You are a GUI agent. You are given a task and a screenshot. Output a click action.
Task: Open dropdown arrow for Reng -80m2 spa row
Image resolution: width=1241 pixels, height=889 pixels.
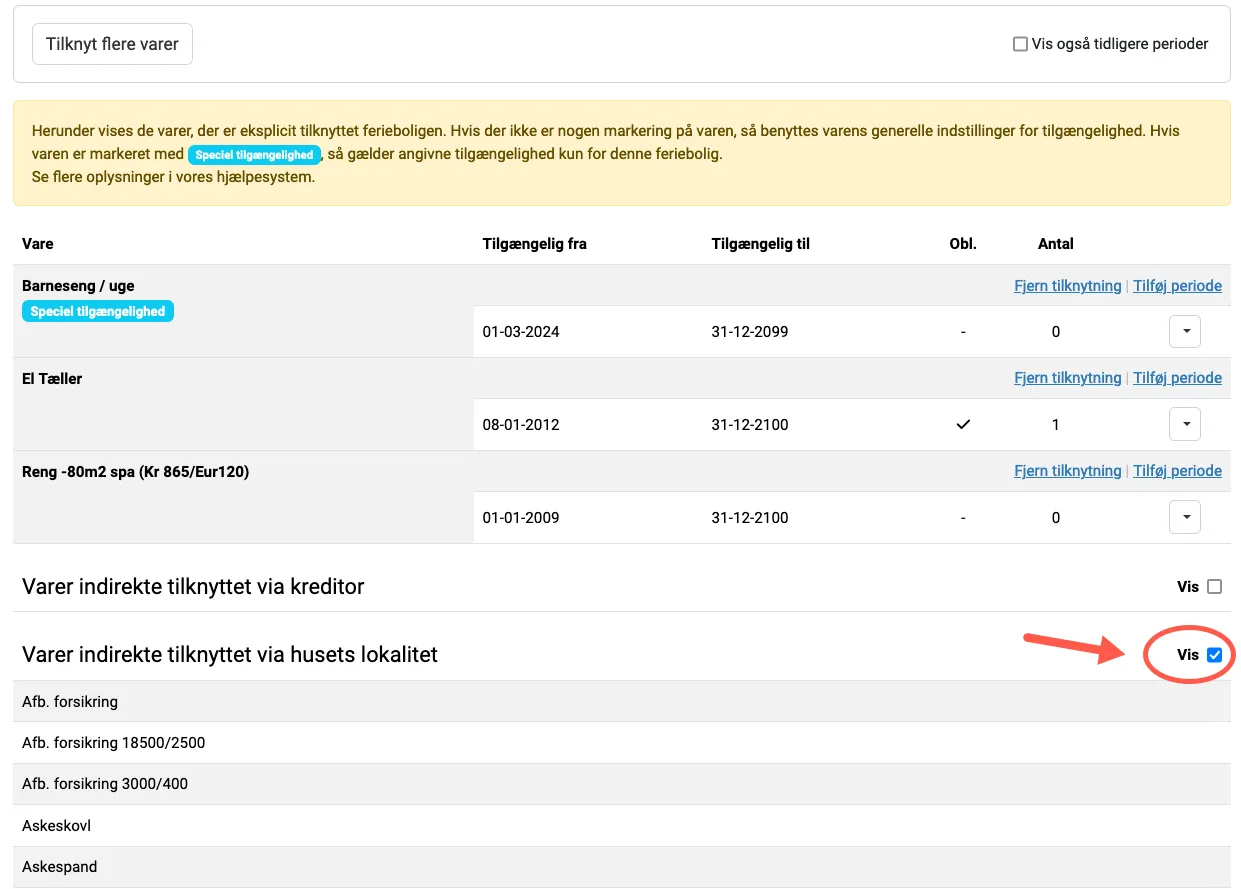[1184, 518]
